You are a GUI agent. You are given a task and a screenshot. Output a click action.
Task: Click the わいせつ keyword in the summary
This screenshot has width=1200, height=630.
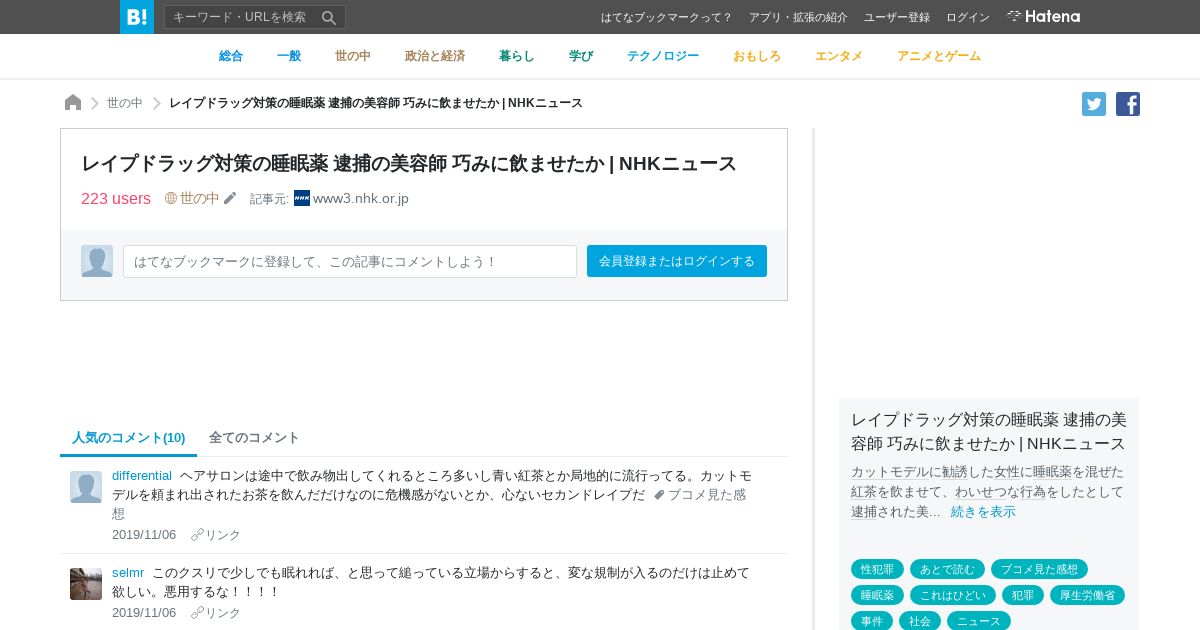[x=980, y=492]
